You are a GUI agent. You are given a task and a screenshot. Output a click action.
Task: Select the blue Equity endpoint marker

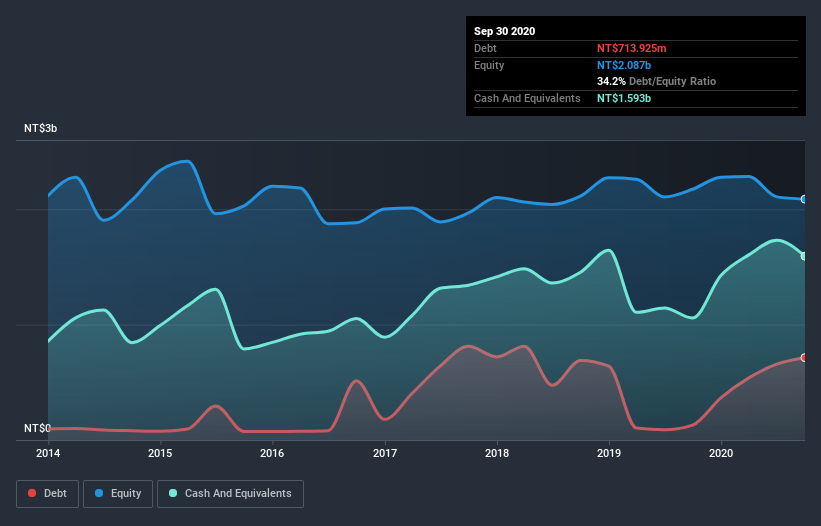[804, 199]
